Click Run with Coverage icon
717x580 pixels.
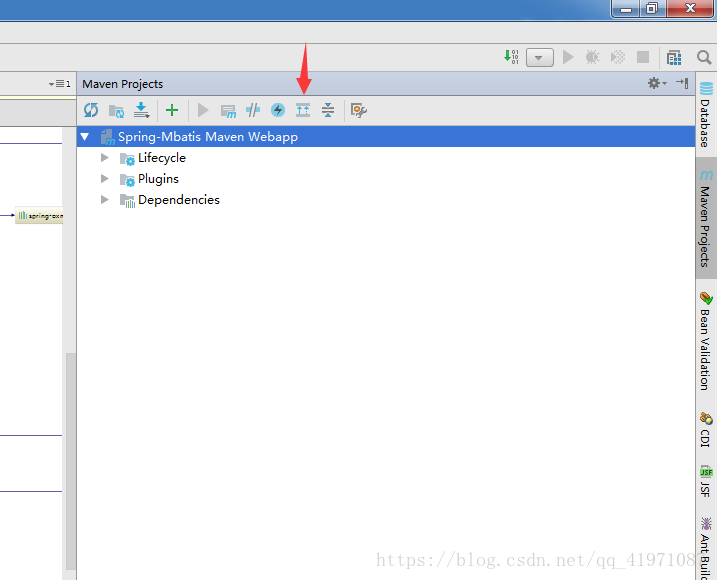pos(618,57)
